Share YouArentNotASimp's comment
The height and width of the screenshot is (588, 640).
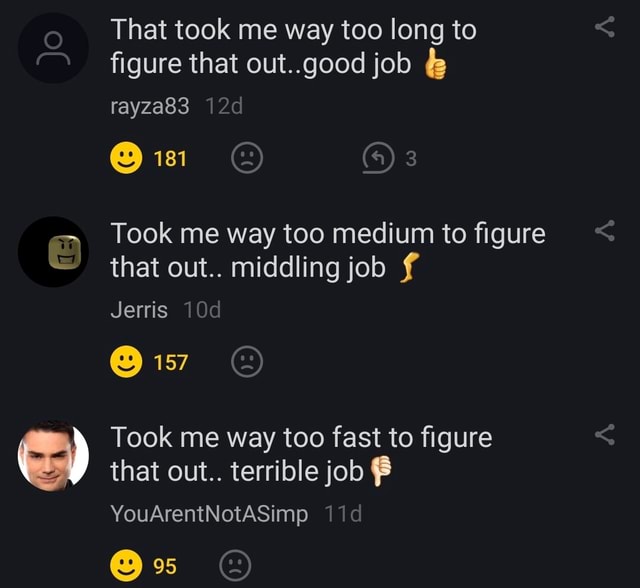(604, 434)
